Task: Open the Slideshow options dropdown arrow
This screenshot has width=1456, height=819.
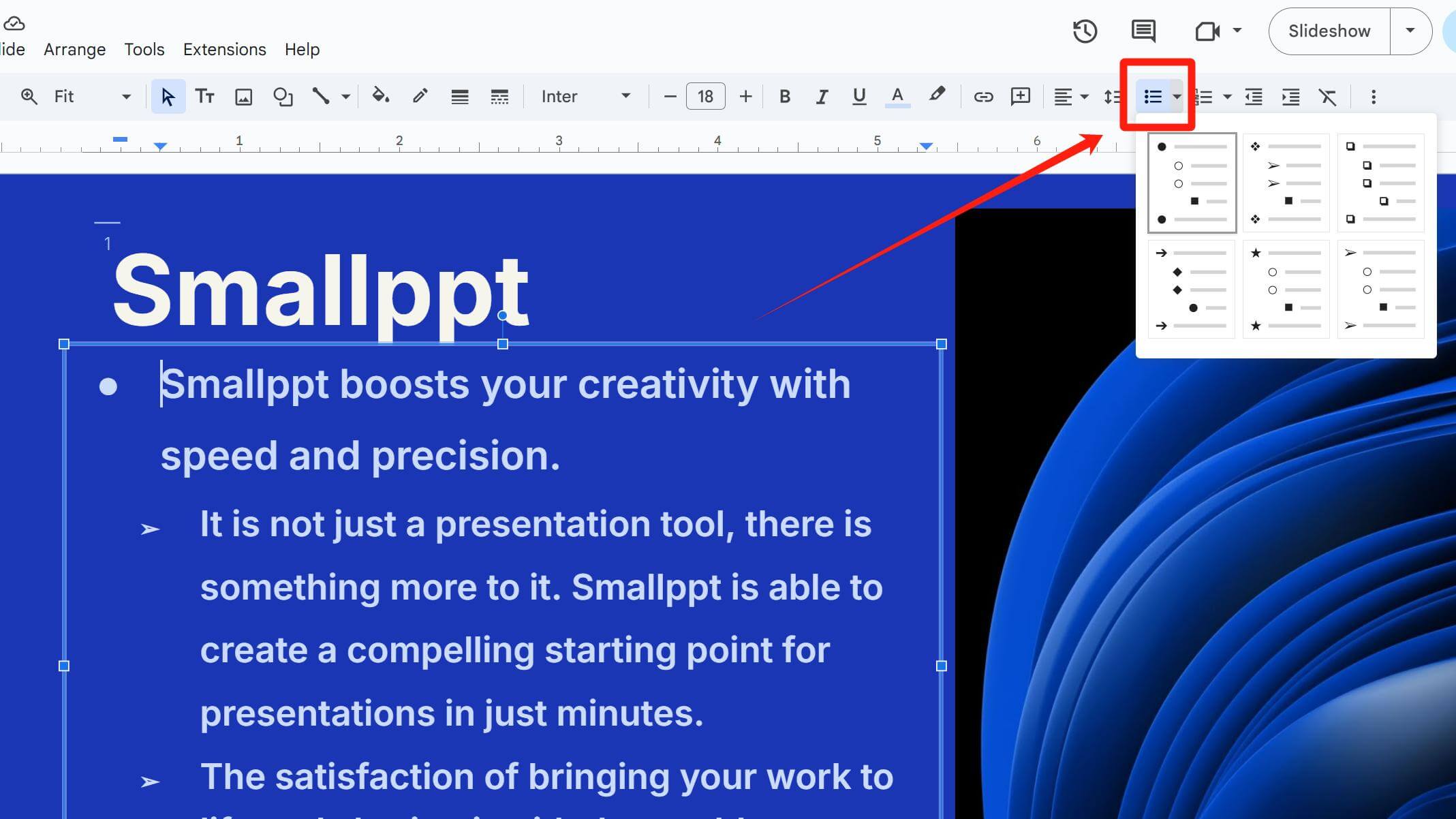Action: click(1410, 31)
